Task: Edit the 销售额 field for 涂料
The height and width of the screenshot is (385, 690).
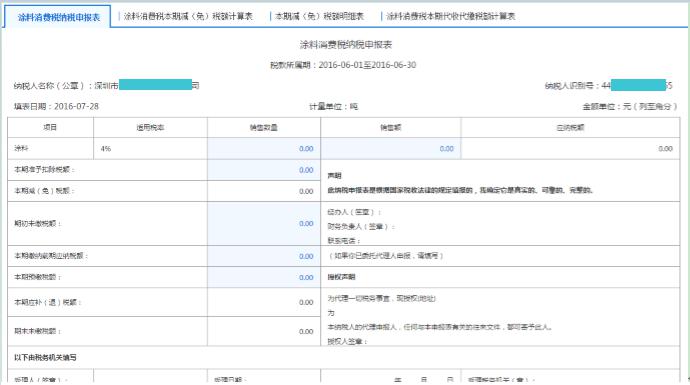Action: (391, 149)
